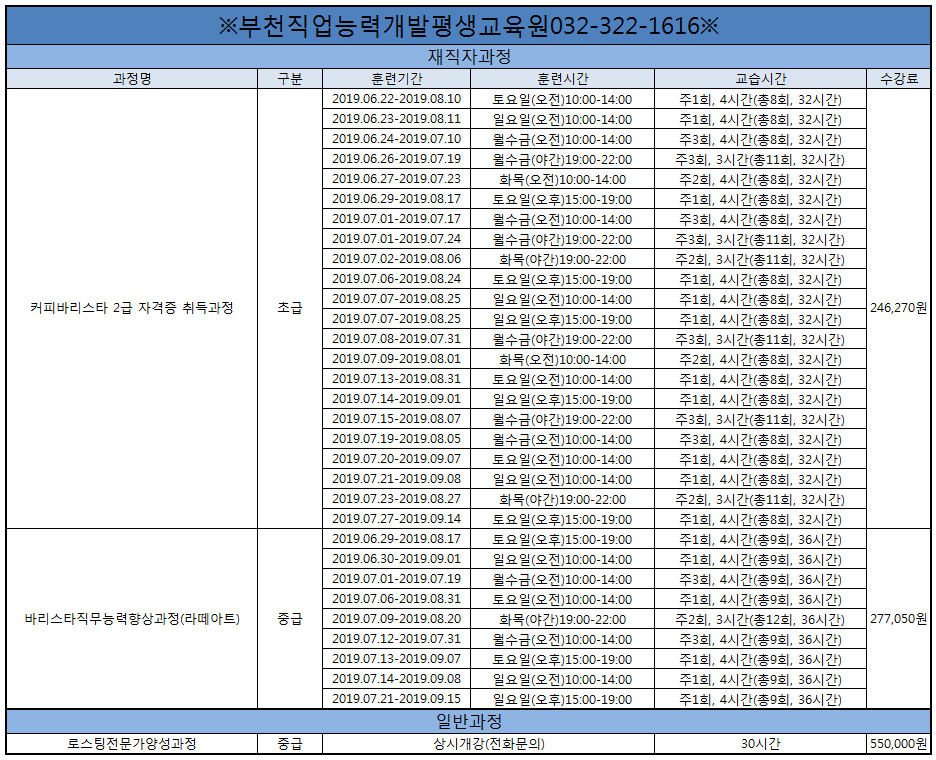Select the 일반과정 section header

(468, 721)
